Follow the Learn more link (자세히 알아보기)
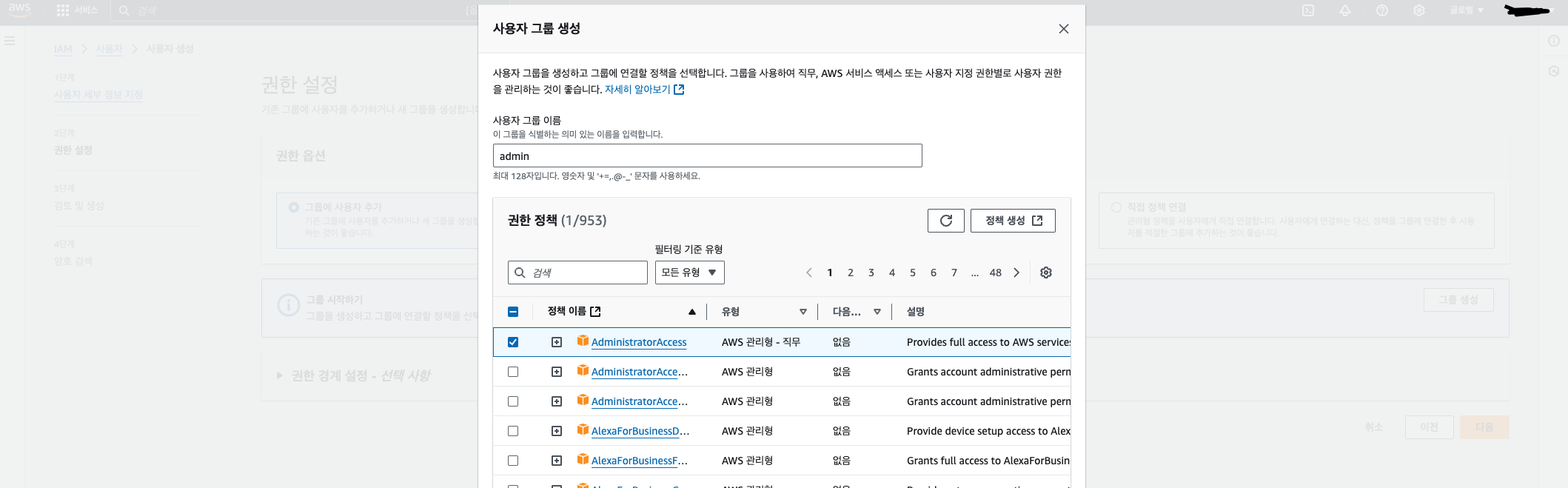 click(644, 90)
